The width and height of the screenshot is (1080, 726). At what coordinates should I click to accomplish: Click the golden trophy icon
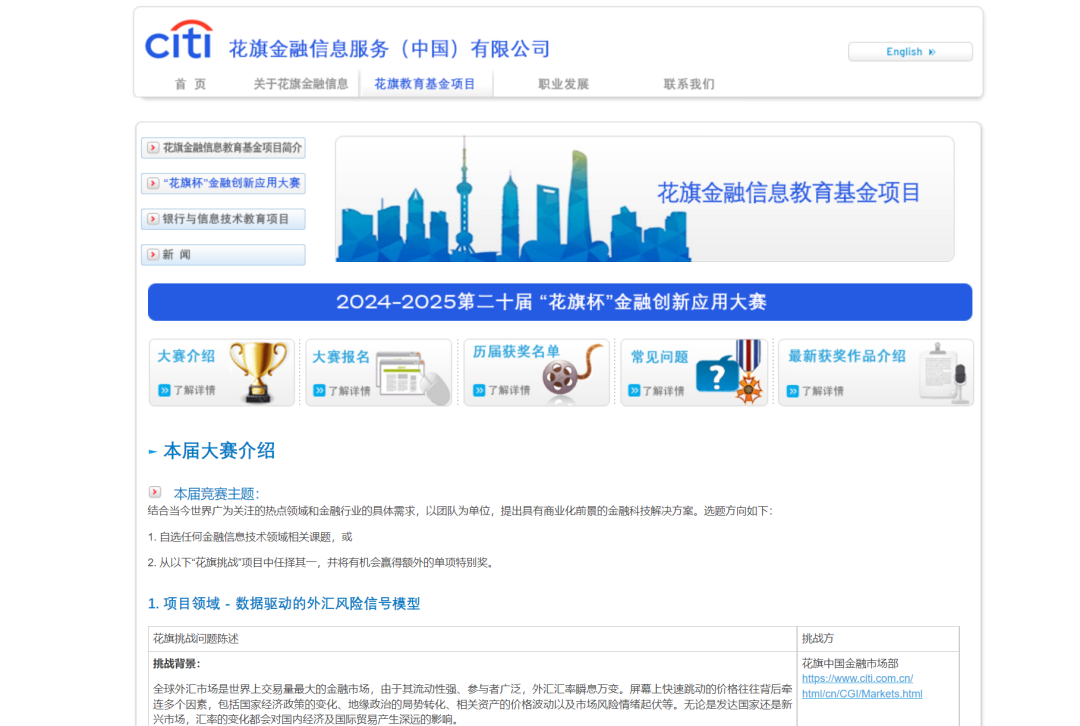258,372
